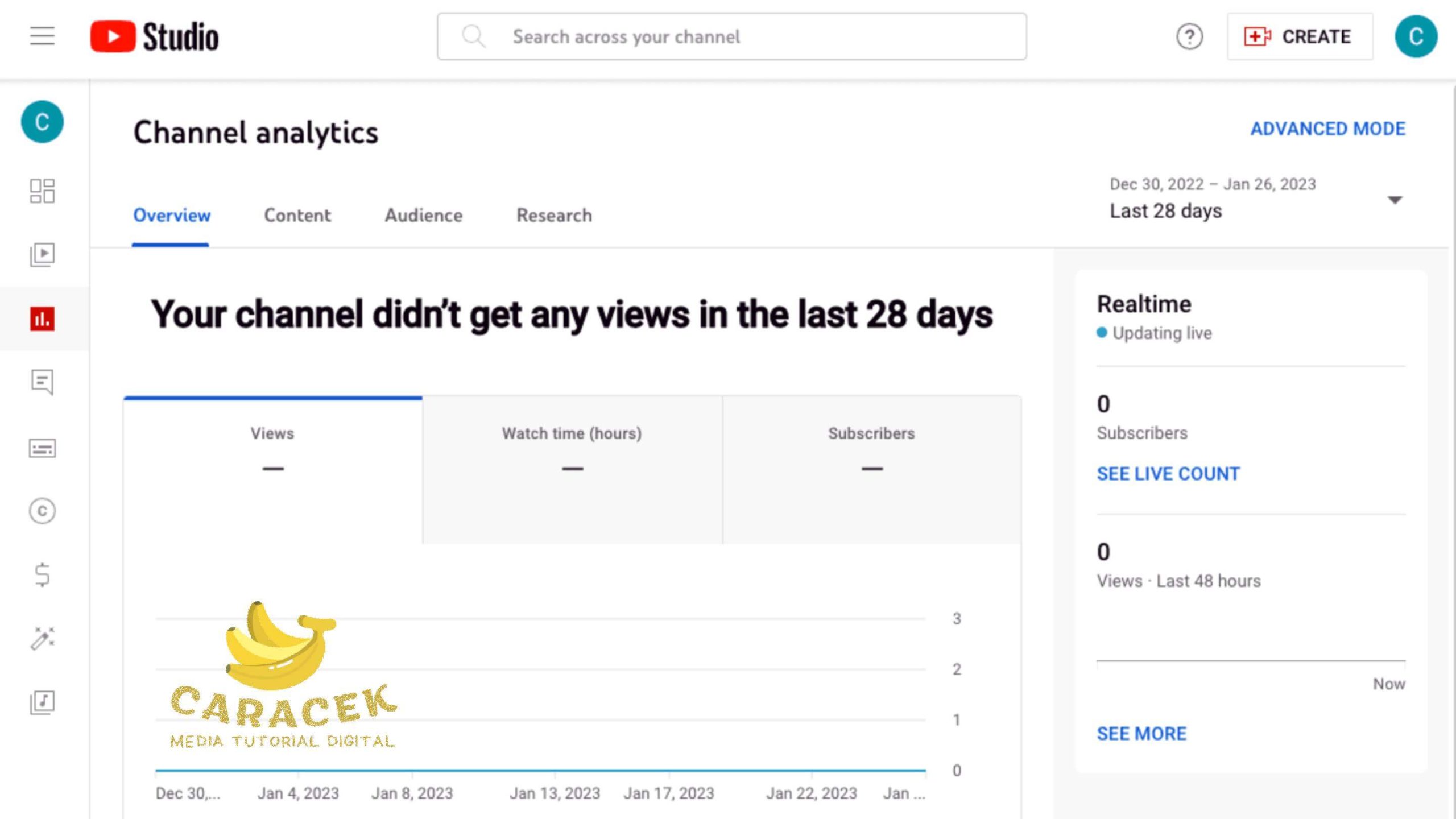
Task: Open Customization from the sidebar
Action: 42,638
